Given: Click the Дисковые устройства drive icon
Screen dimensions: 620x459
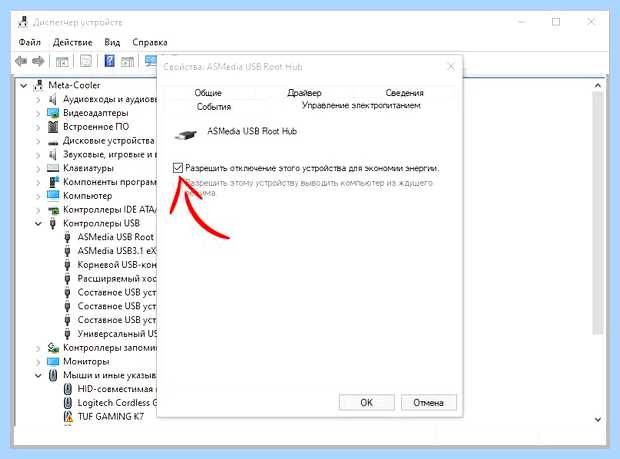Looking at the screenshot, I should pyautogui.click(x=53, y=142).
